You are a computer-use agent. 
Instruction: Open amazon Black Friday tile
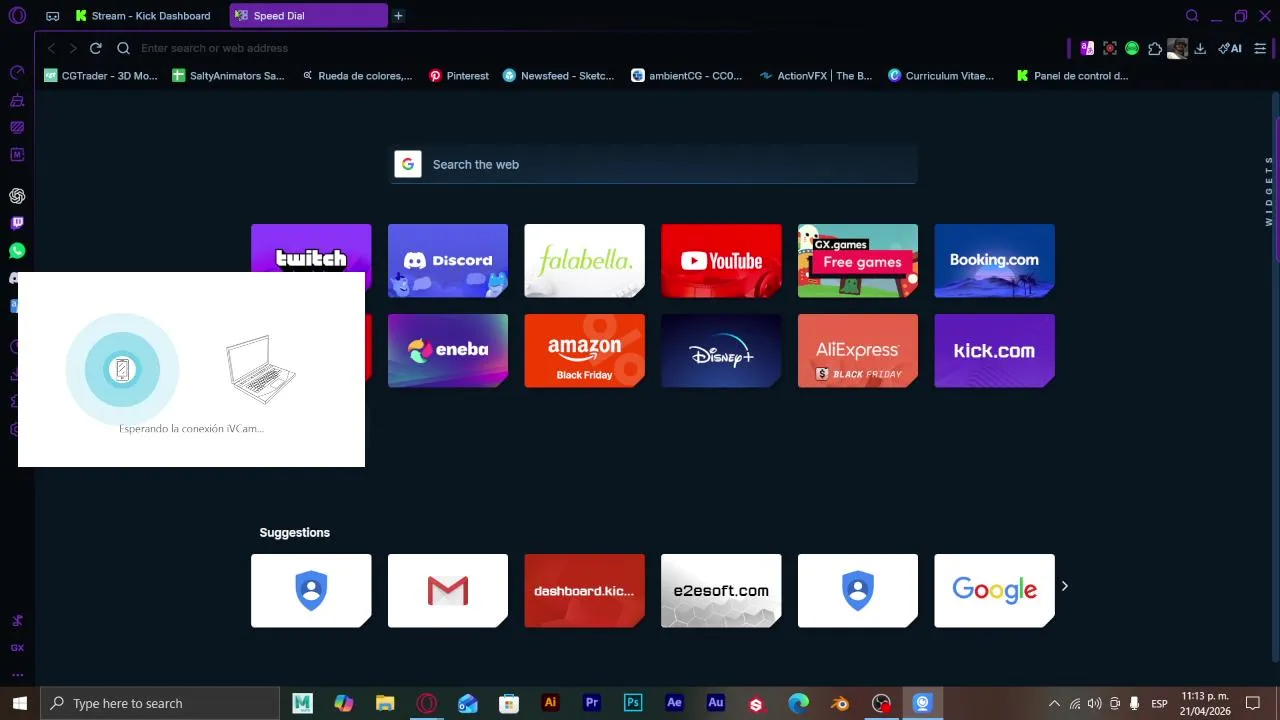click(584, 350)
